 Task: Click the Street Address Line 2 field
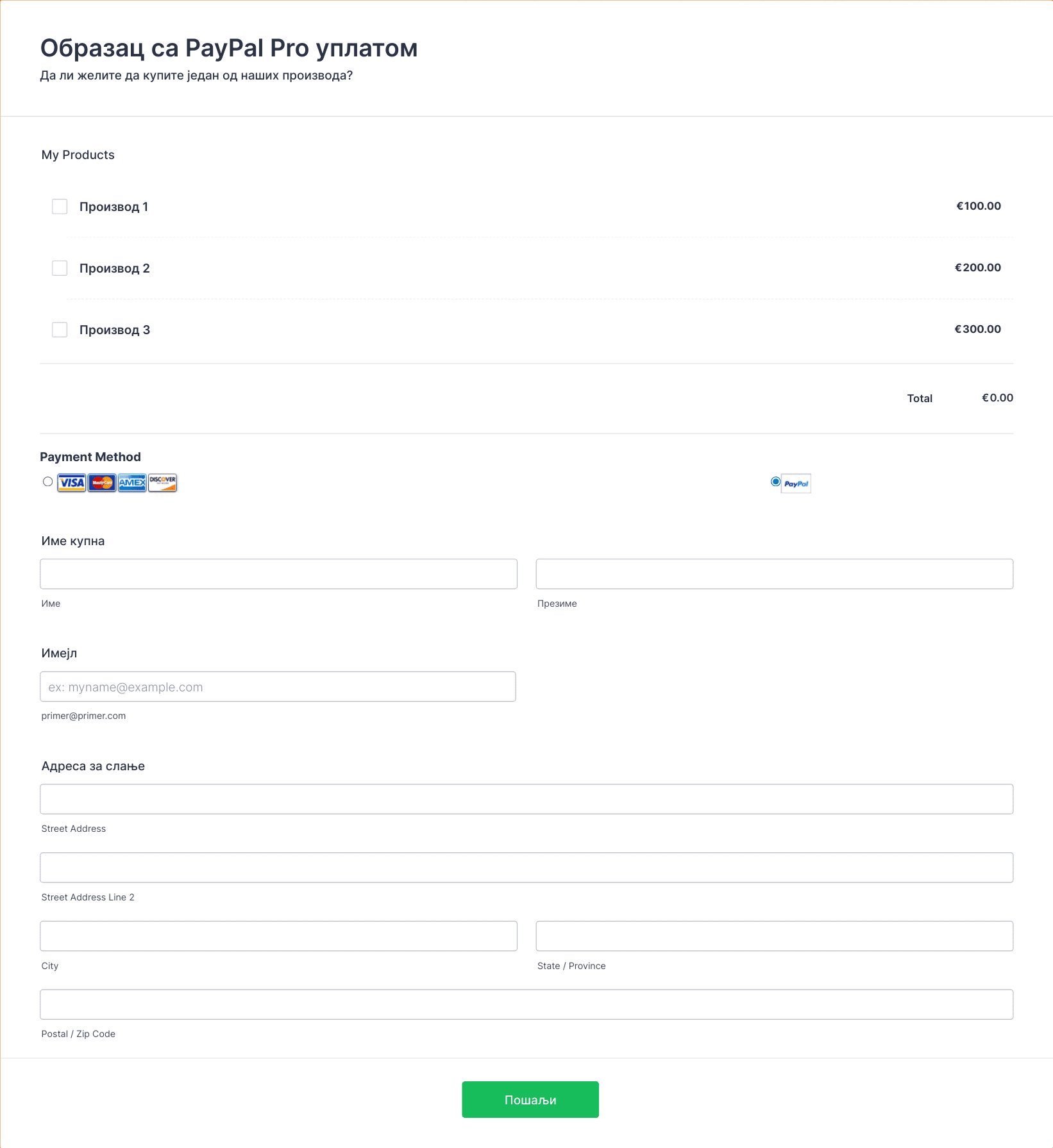pos(526,868)
